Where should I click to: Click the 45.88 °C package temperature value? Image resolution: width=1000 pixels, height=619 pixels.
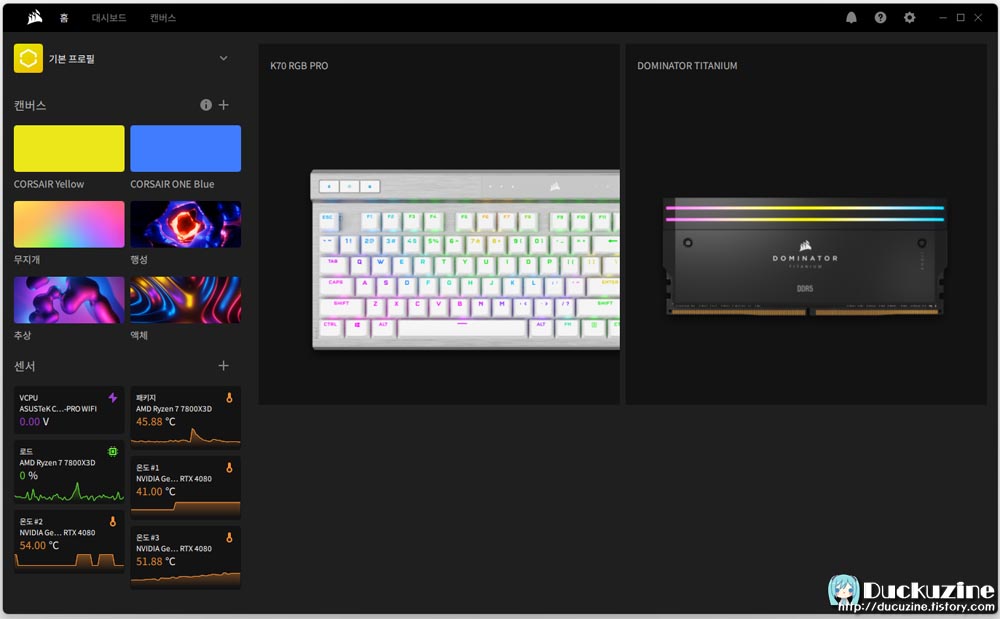click(156, 422)
